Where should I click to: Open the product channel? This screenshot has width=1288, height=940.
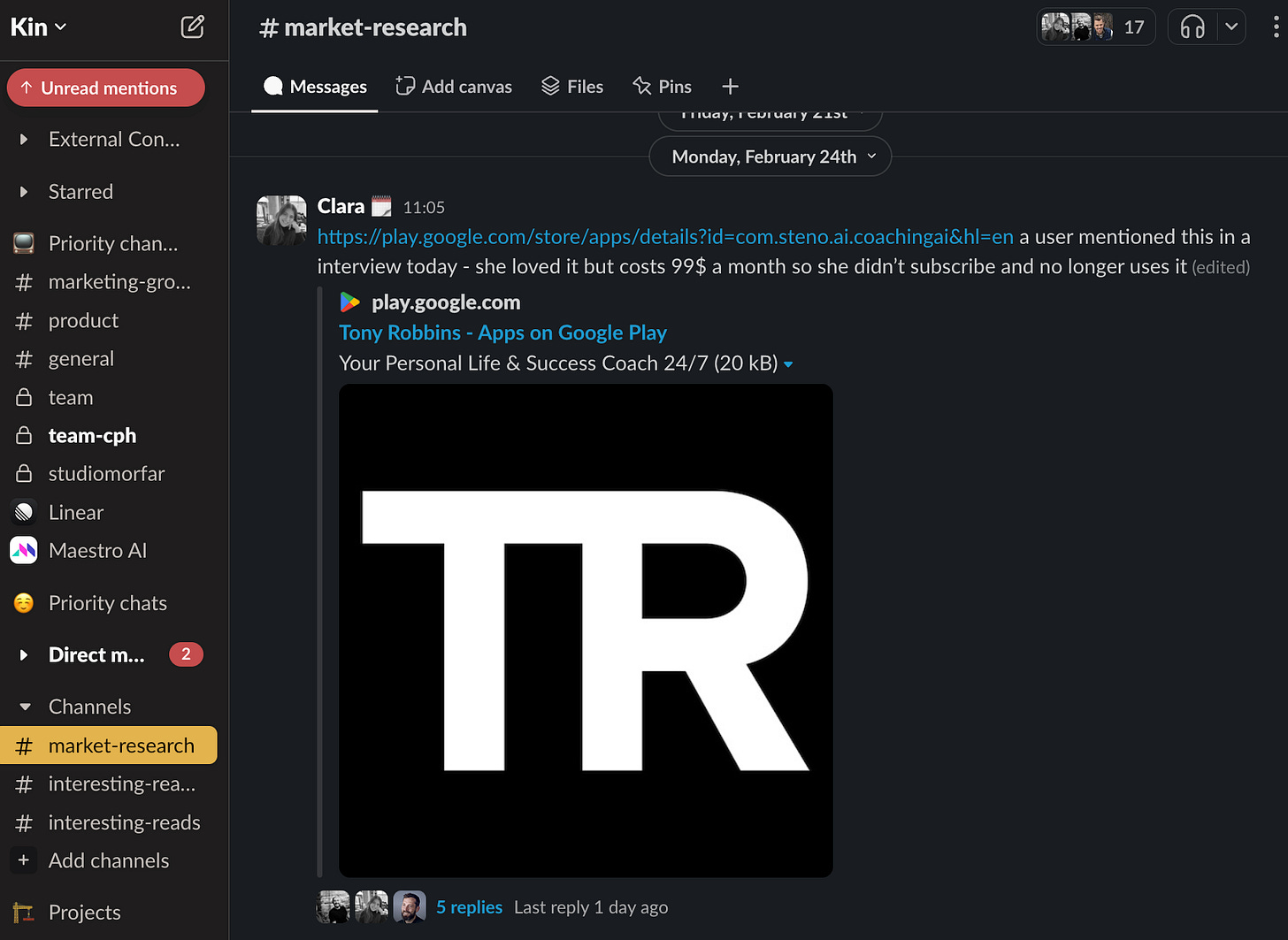pos(83,320)
